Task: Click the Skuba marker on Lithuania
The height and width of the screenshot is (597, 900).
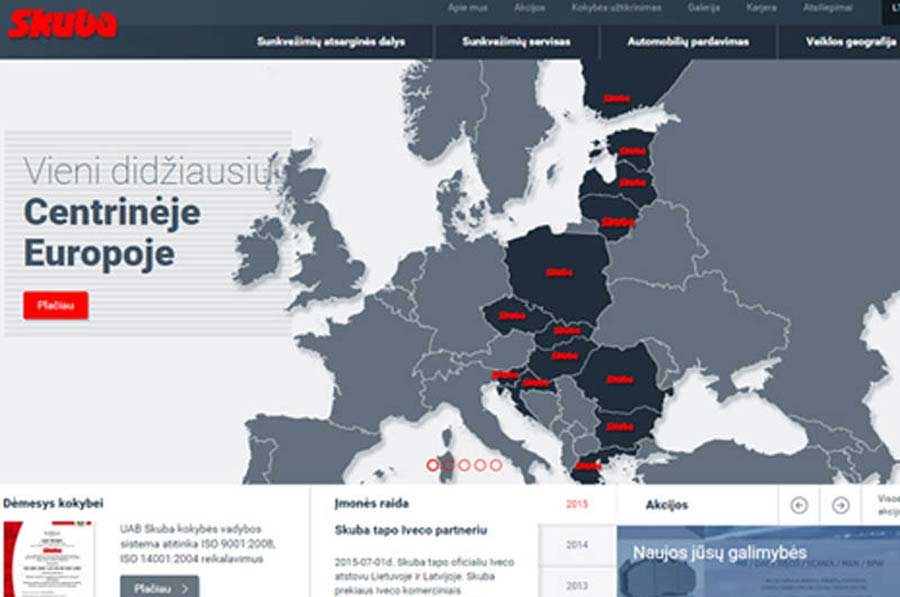Action: 617,222
